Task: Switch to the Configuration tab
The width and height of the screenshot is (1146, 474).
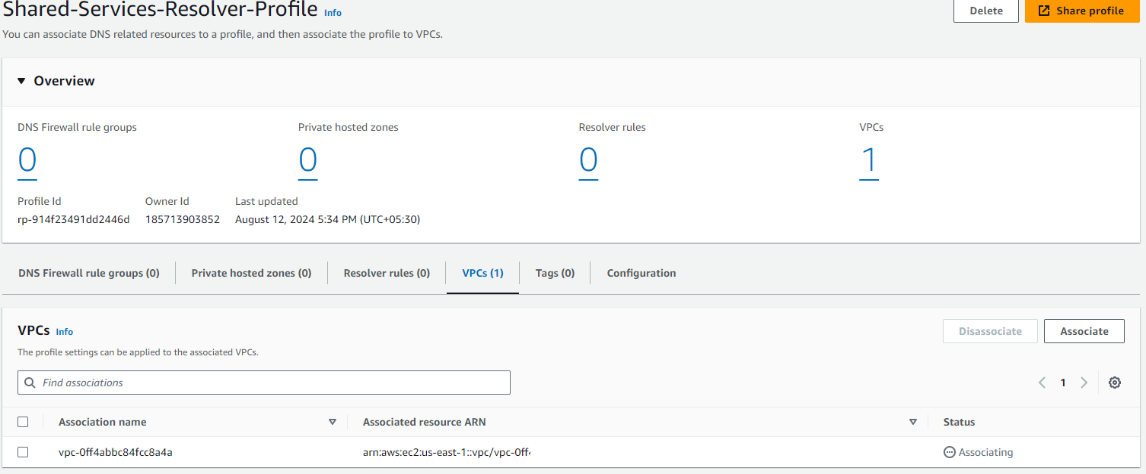Action: click(x=641, y=273)
